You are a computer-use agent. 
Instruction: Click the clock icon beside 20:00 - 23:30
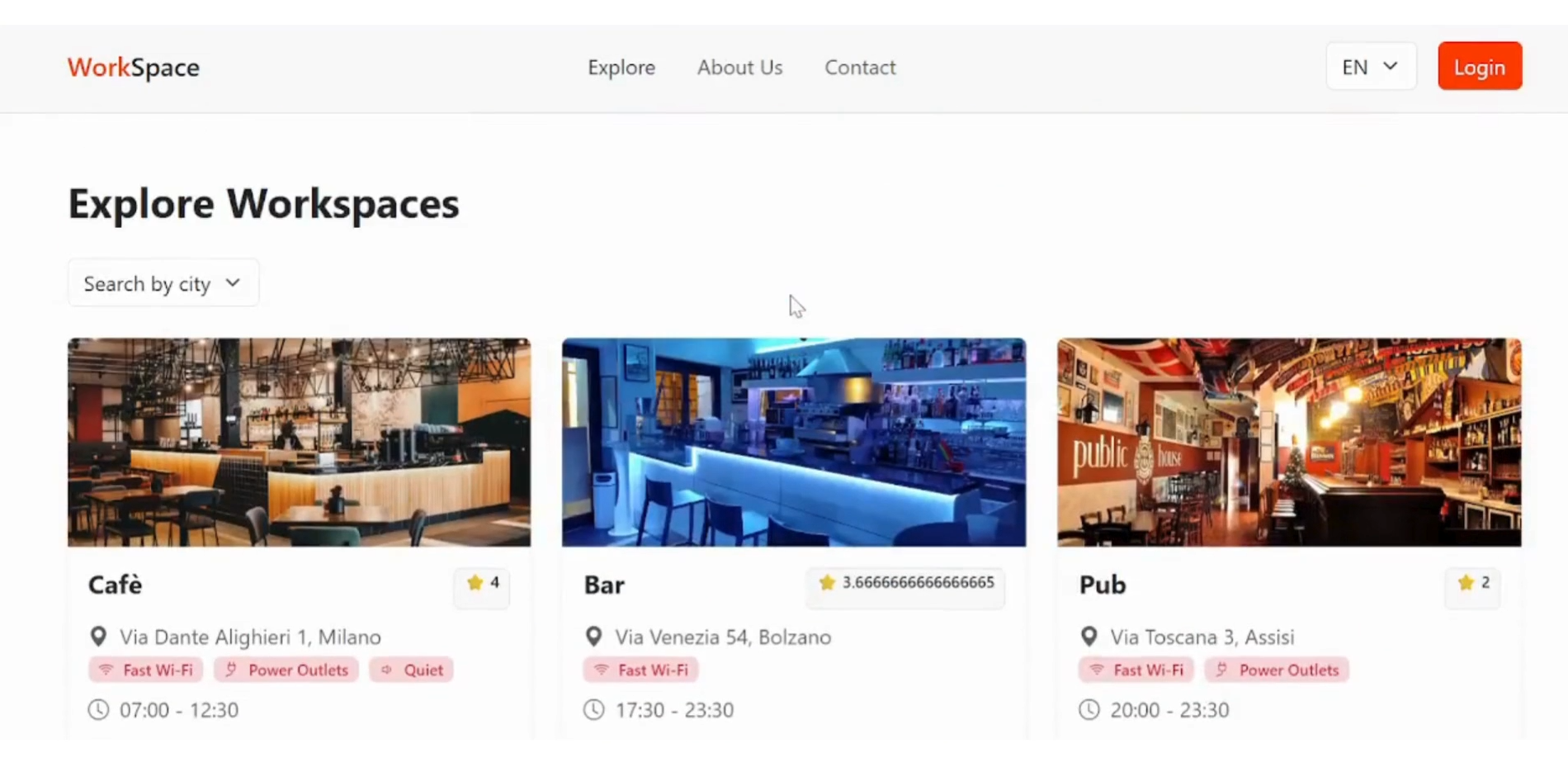[1089, 709]
